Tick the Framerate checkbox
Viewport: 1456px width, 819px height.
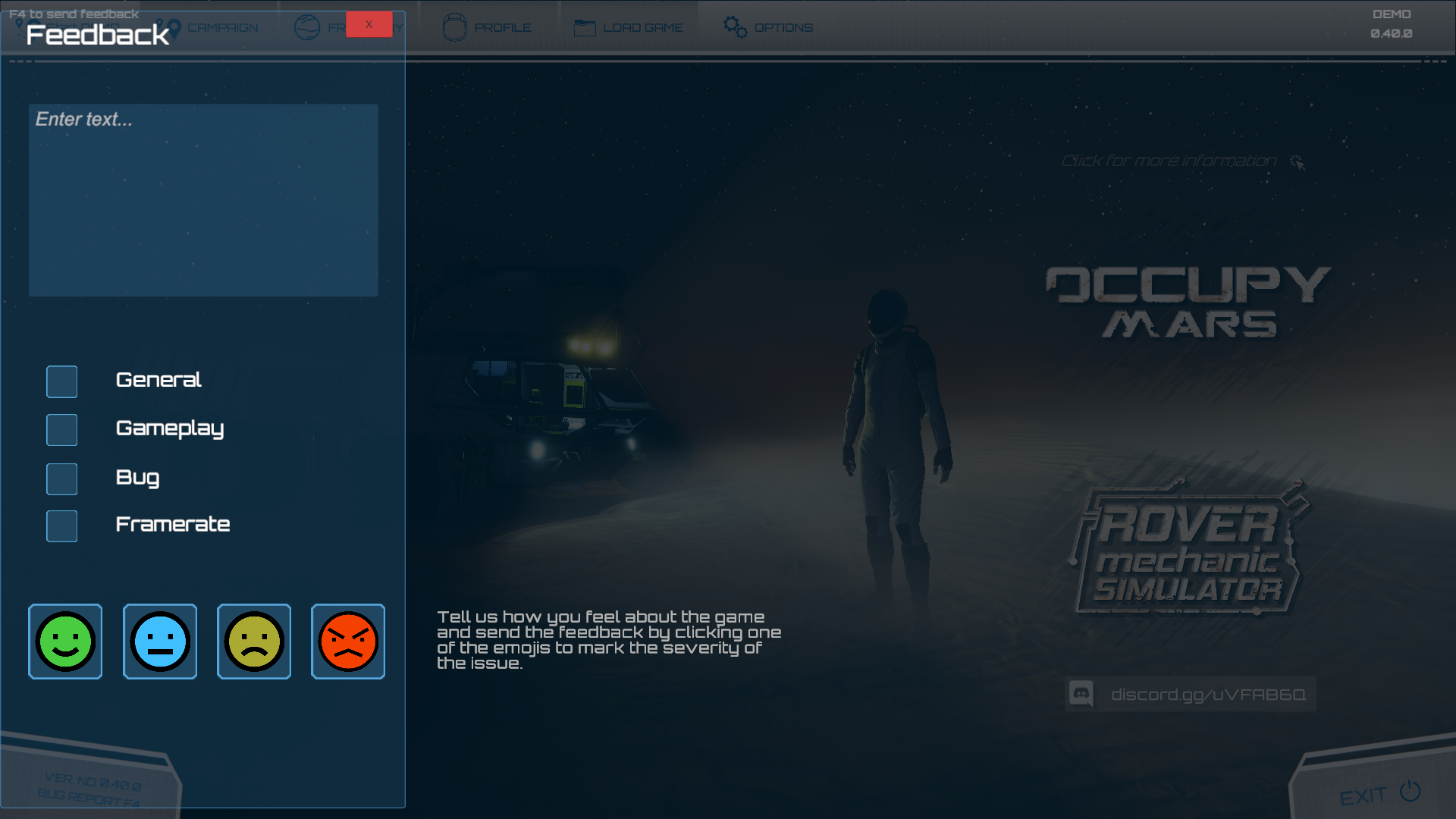(62, 526)
